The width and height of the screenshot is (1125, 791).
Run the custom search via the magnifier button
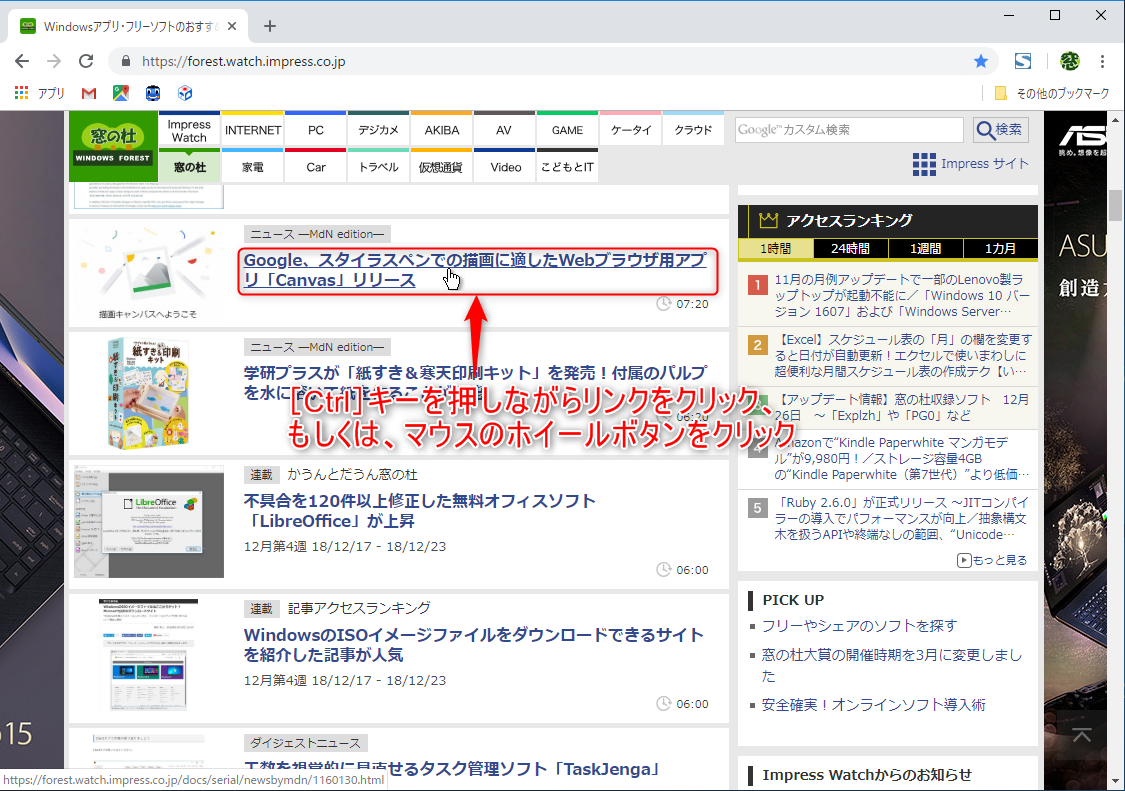click(x=1000, y=130)
